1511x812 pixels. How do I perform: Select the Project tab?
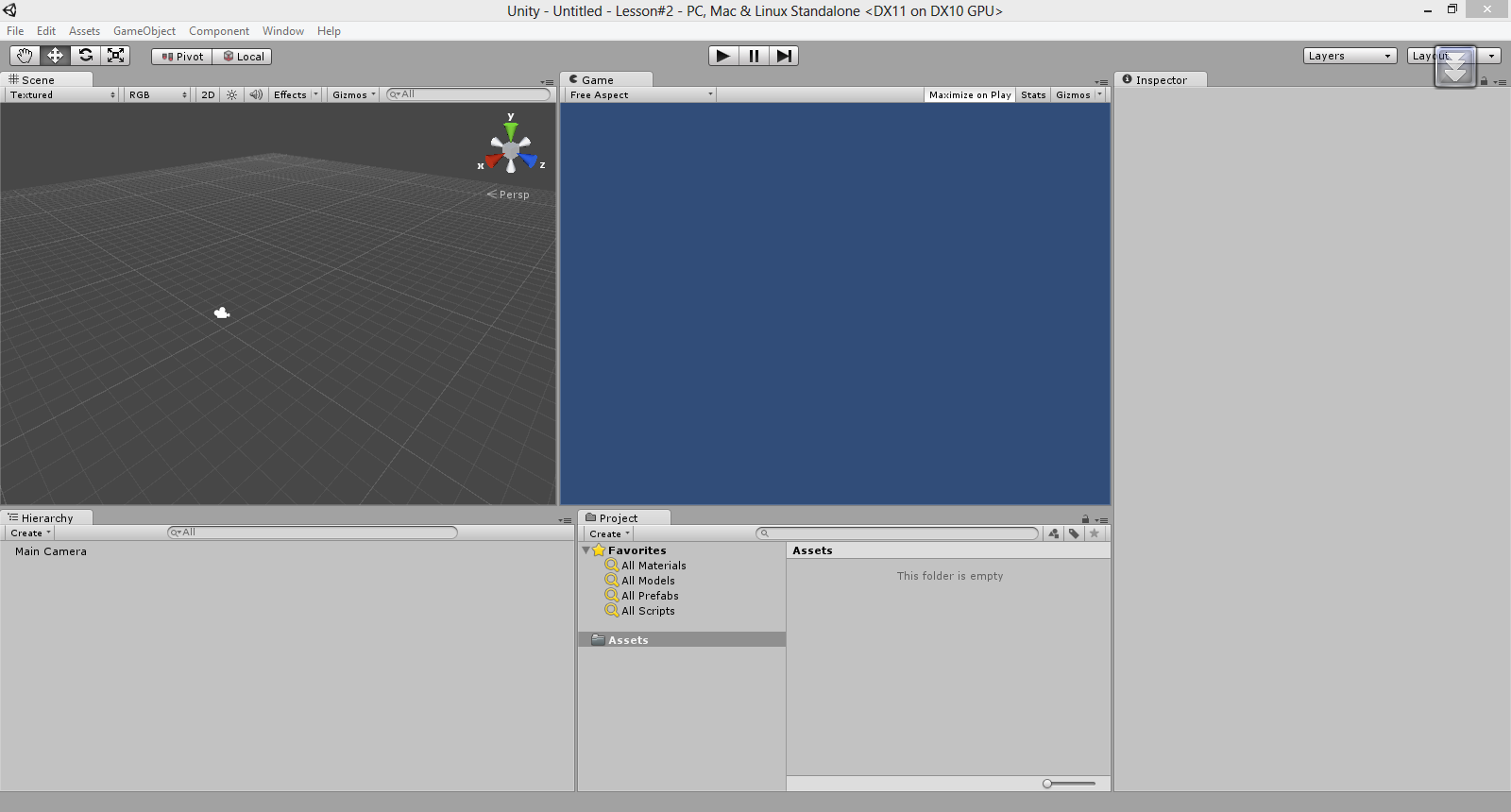[624, 517]
